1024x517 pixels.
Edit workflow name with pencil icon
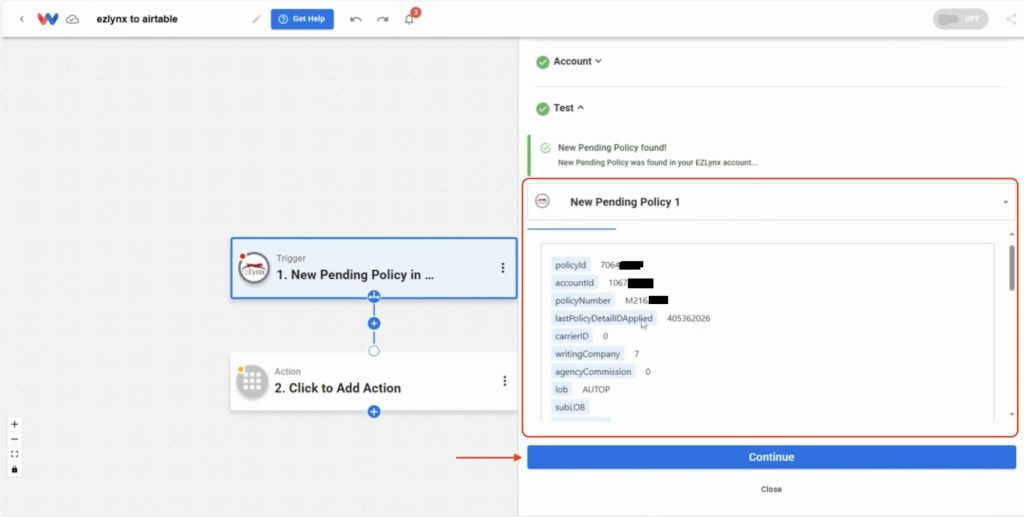click(256, 19)
